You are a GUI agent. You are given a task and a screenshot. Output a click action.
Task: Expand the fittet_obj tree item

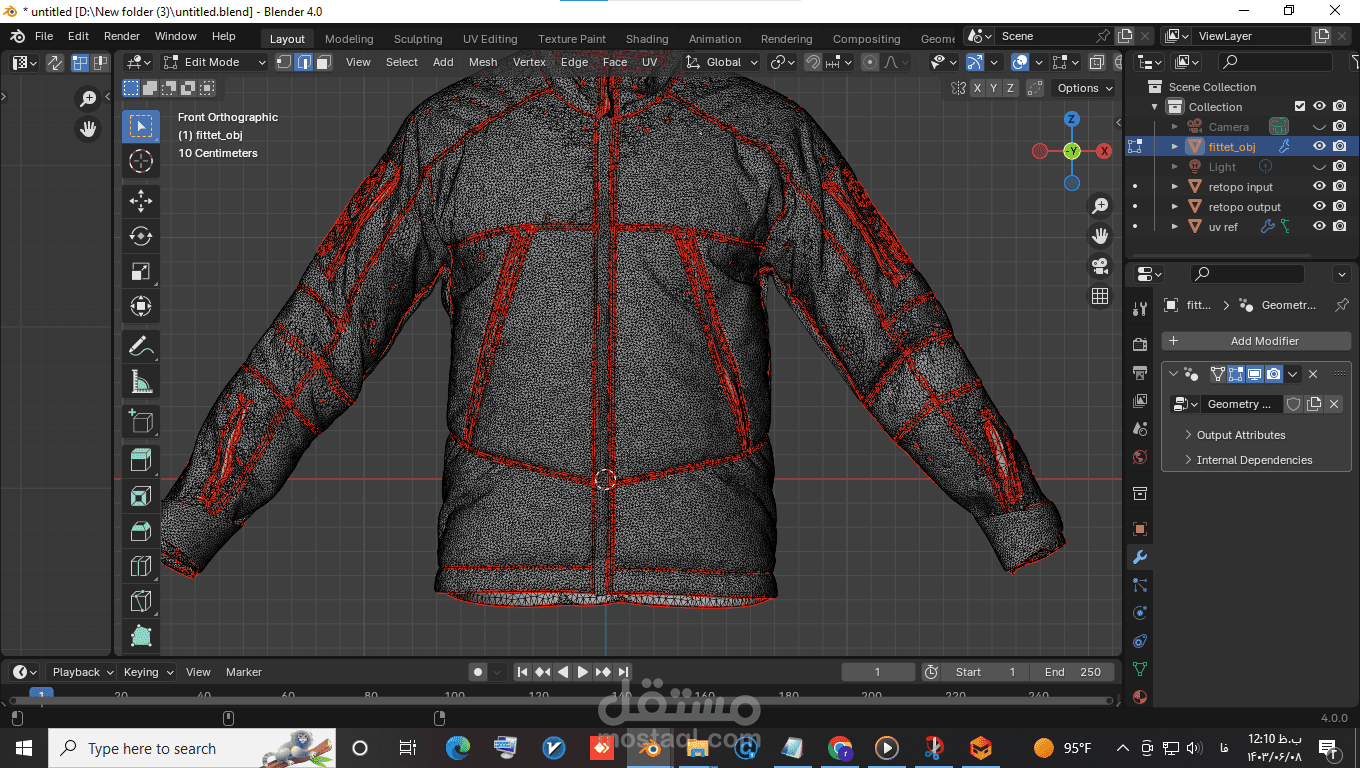coord(1175,146)
